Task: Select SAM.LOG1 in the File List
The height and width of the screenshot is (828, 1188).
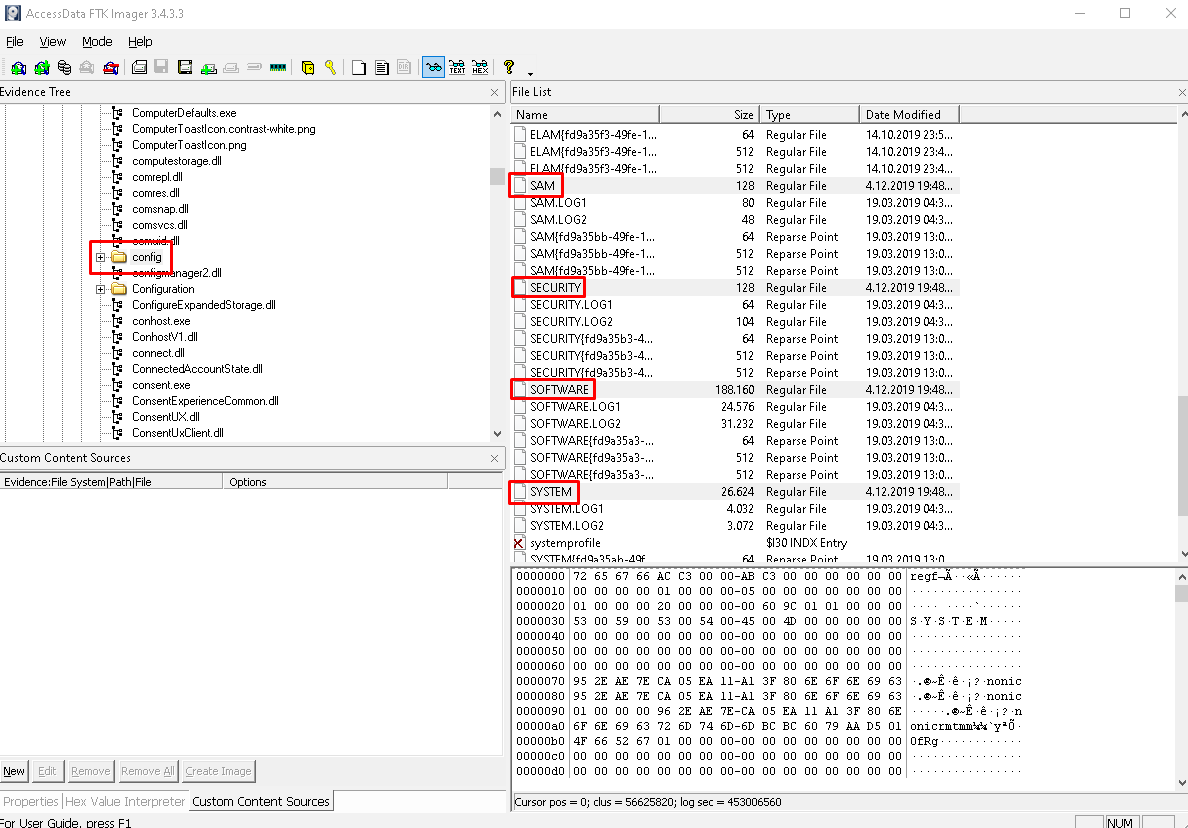Action: [x=558, y=203]
